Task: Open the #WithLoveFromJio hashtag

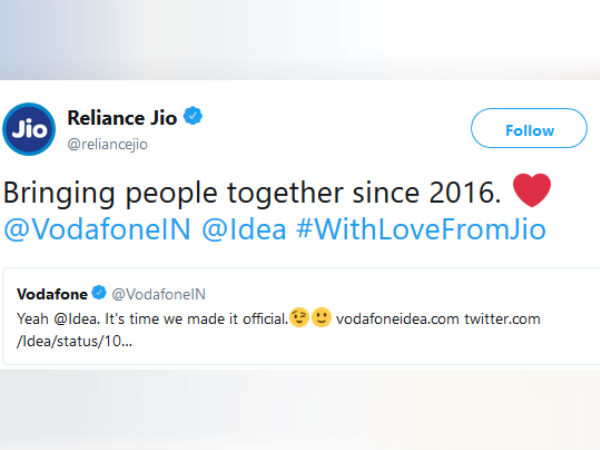Action: coord(420,229)
